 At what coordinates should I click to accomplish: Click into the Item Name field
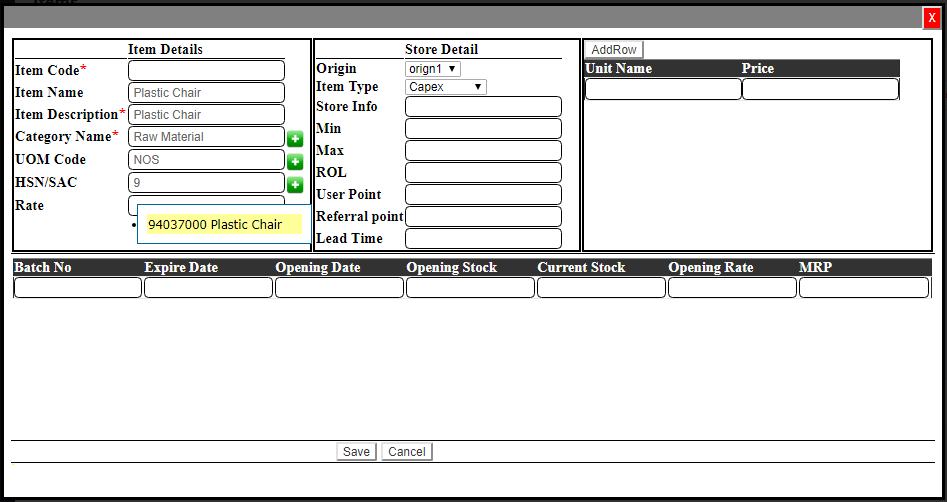click(206, 93)
